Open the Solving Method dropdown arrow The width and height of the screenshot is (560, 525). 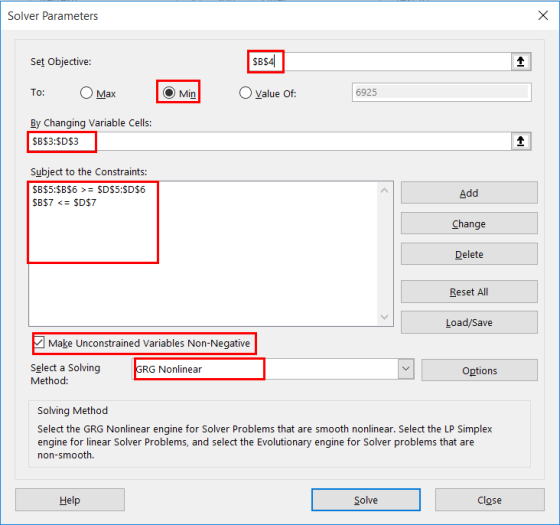[x=406, y=369]
